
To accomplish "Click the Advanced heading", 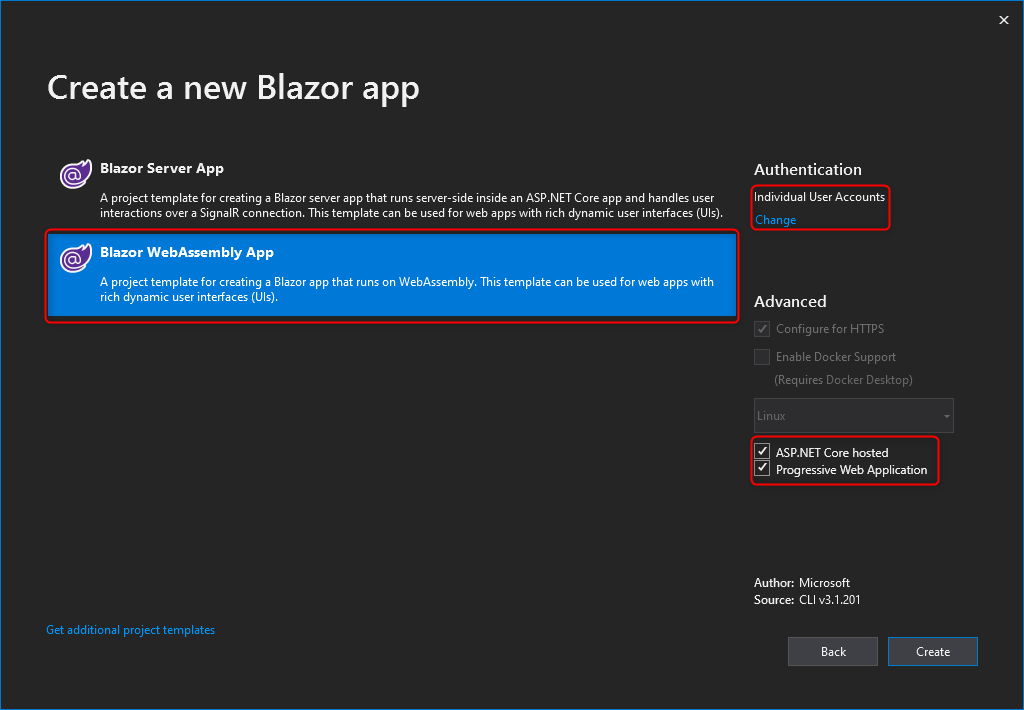I will pos(790,301).
